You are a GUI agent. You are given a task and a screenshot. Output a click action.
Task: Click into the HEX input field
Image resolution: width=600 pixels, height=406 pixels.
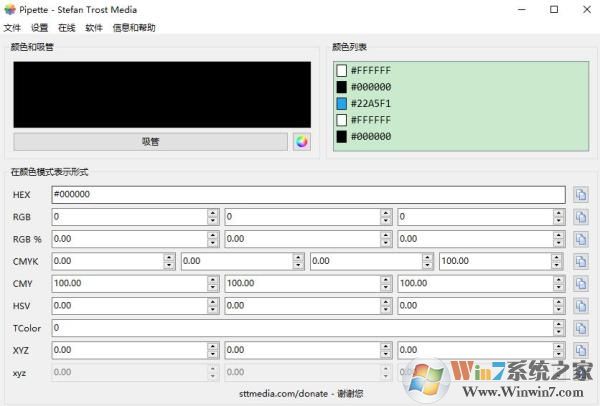(308, 195)
